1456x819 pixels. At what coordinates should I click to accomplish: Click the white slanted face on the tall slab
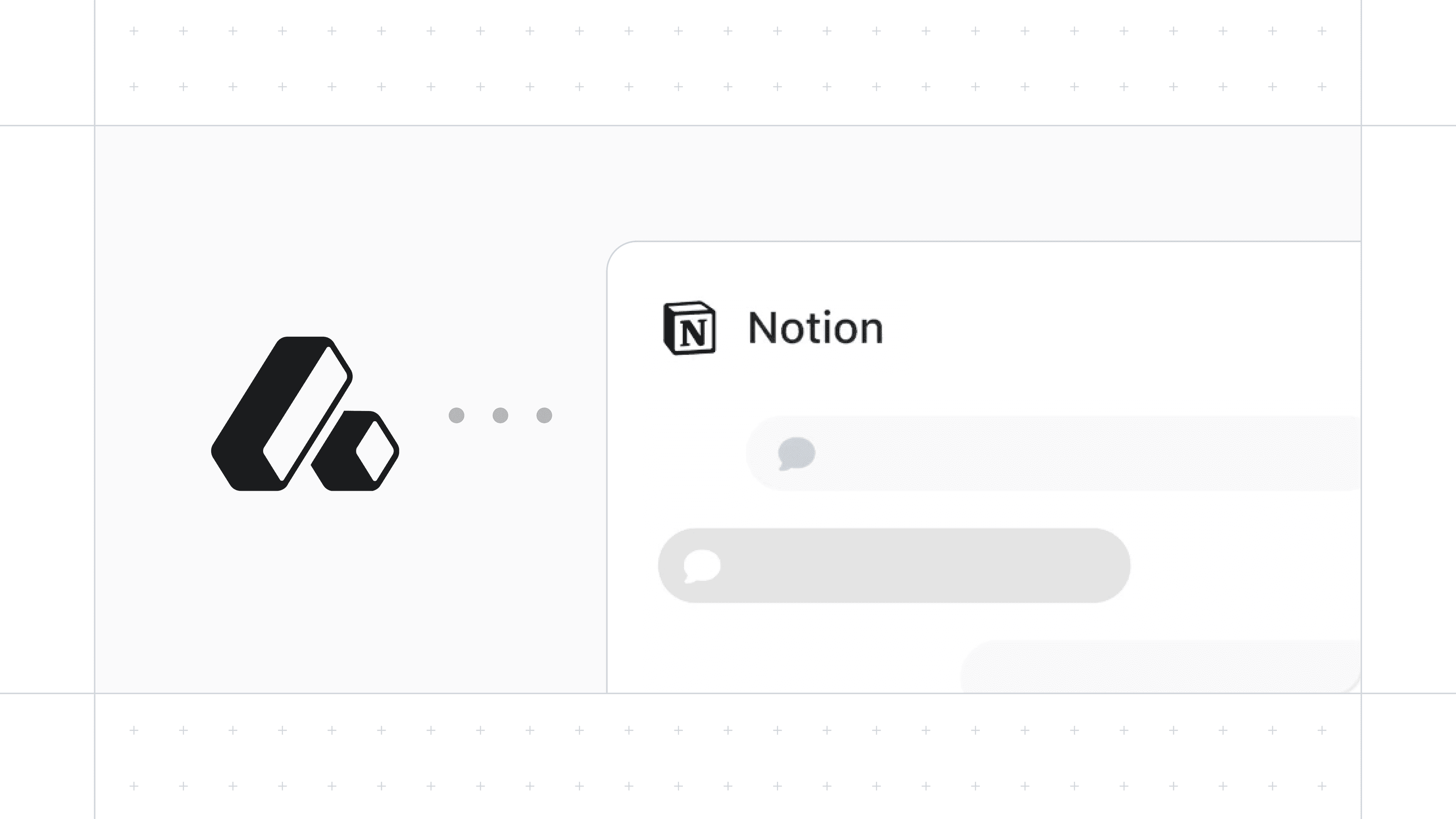click(306, 414)
